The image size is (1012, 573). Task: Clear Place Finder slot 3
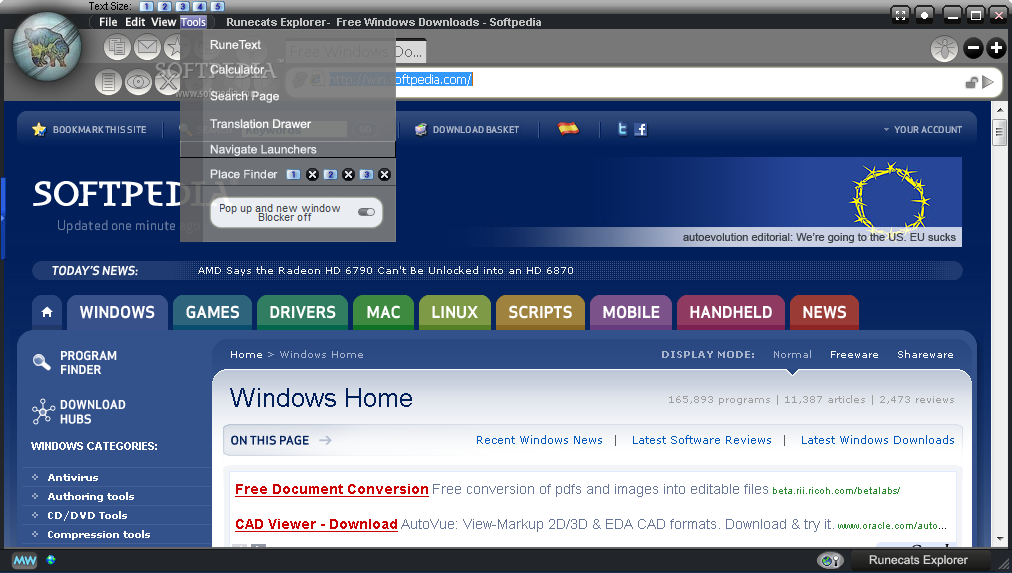pos(385,174)
